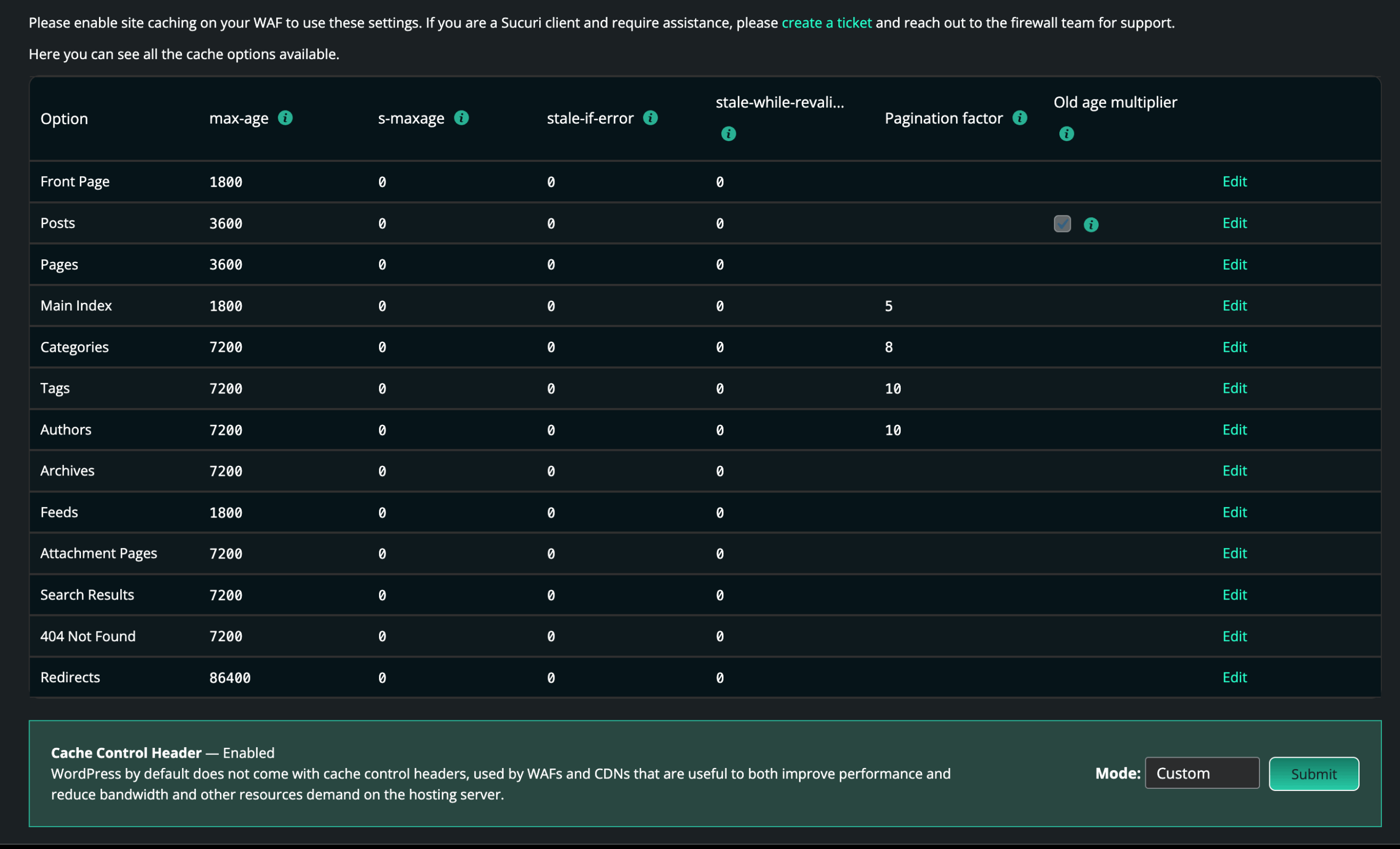Open the Mode dropdown set to Custom

(x=1202, y=773)
